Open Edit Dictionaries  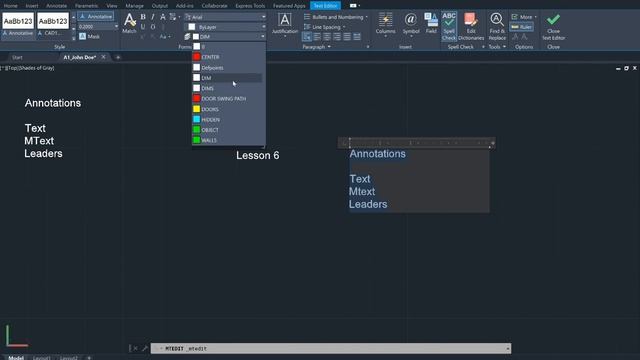coord(471,26)
